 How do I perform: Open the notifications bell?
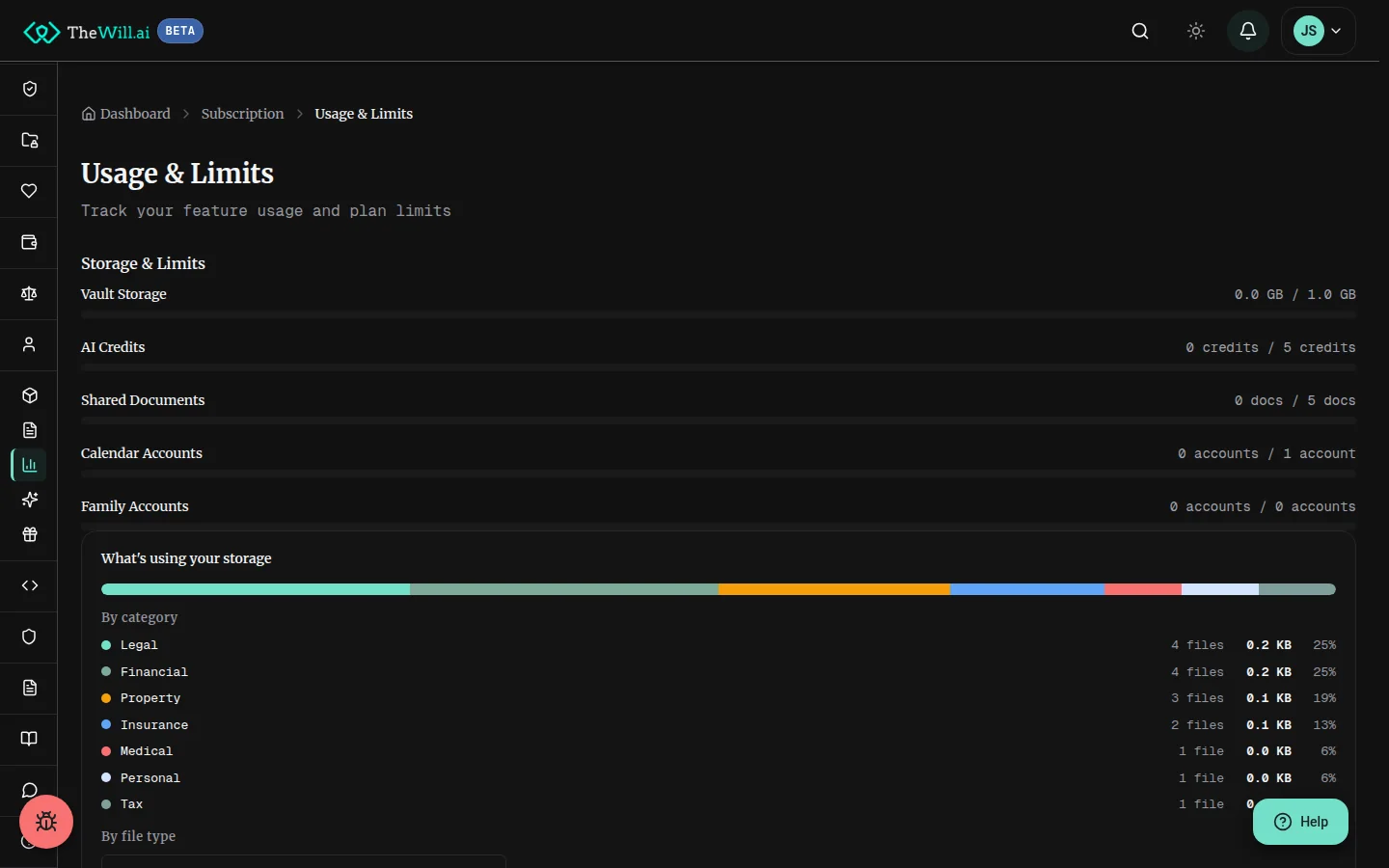point(1248,31)
